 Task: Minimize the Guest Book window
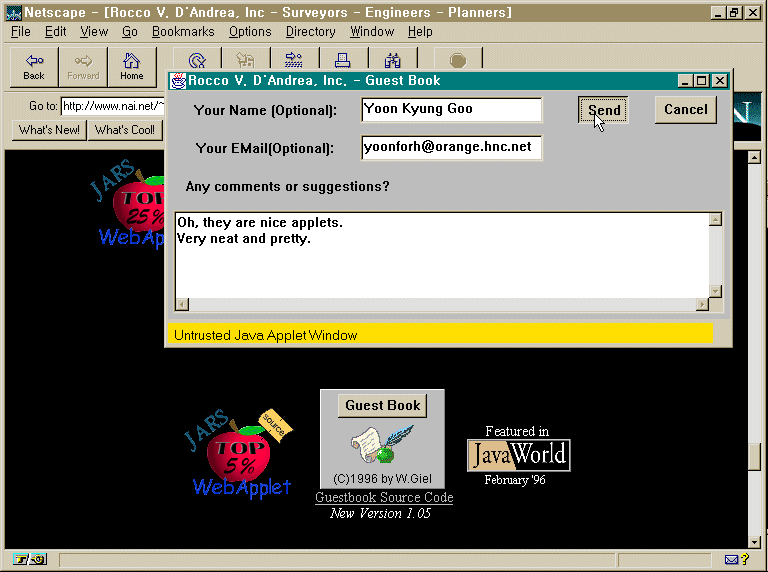click(686, 81)
